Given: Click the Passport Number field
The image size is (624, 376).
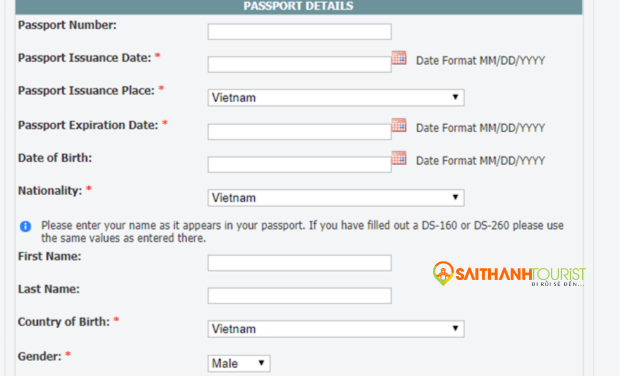Looking at the screenshot, I should coord(299,32).
